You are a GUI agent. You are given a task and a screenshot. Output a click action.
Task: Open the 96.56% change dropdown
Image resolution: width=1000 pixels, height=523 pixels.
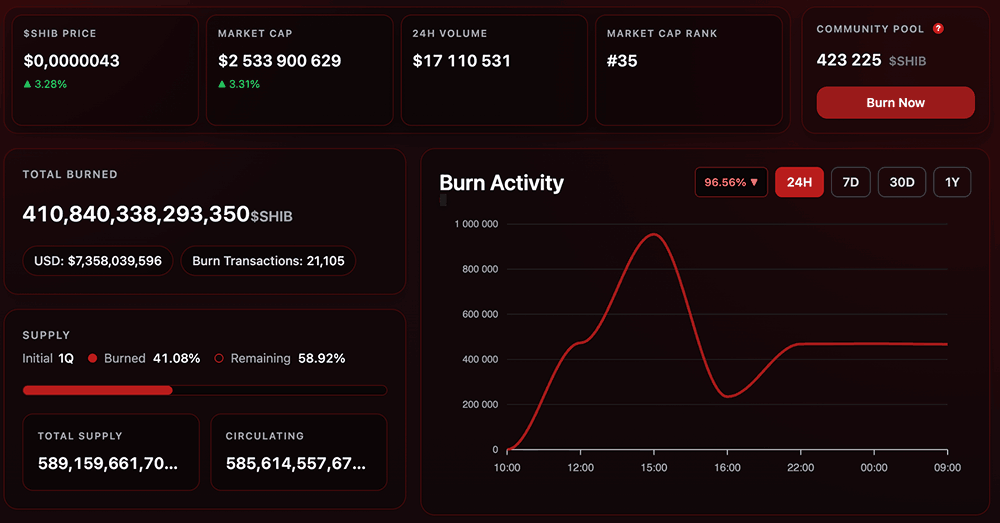click(731, 182)
